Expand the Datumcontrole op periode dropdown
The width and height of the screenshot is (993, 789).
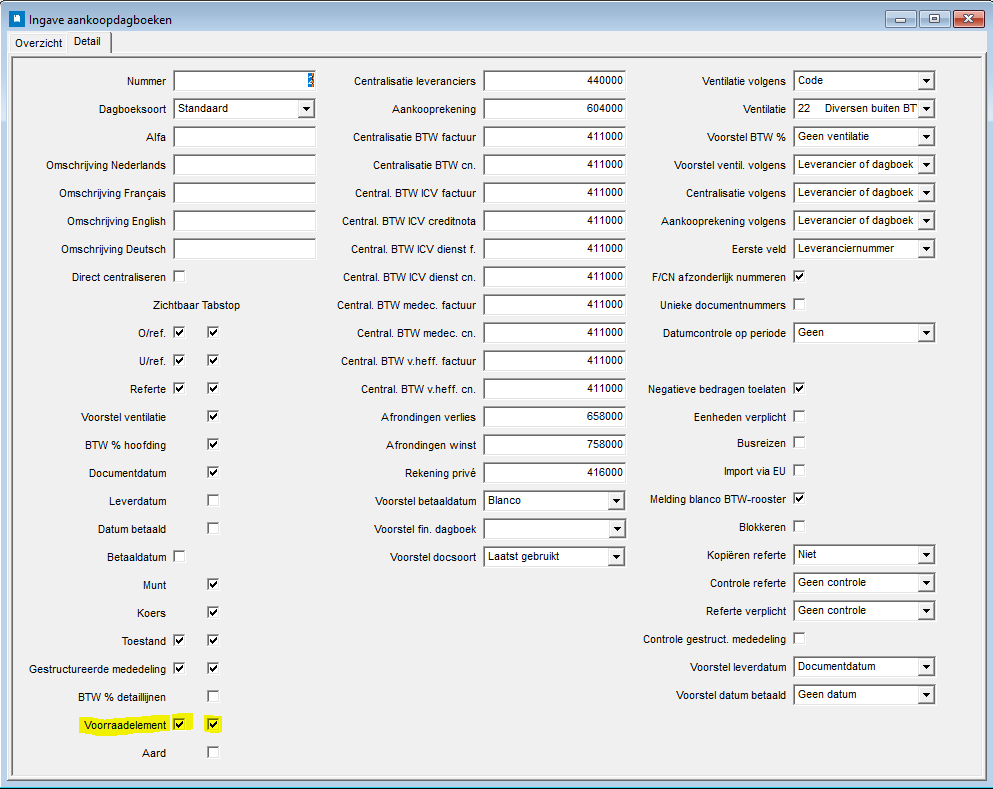[x=926, y=333]
